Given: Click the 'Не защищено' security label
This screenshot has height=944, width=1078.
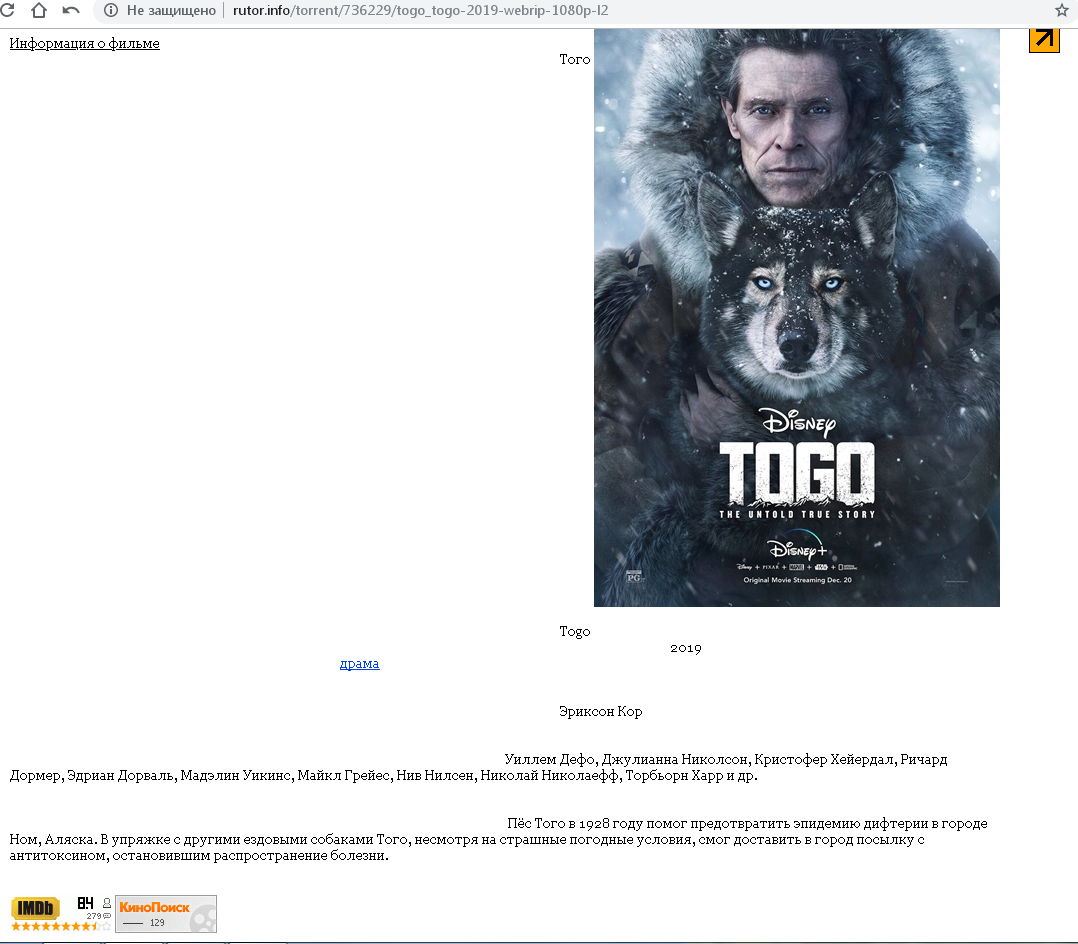Looking at the screenshot, I should click(171, 10).
